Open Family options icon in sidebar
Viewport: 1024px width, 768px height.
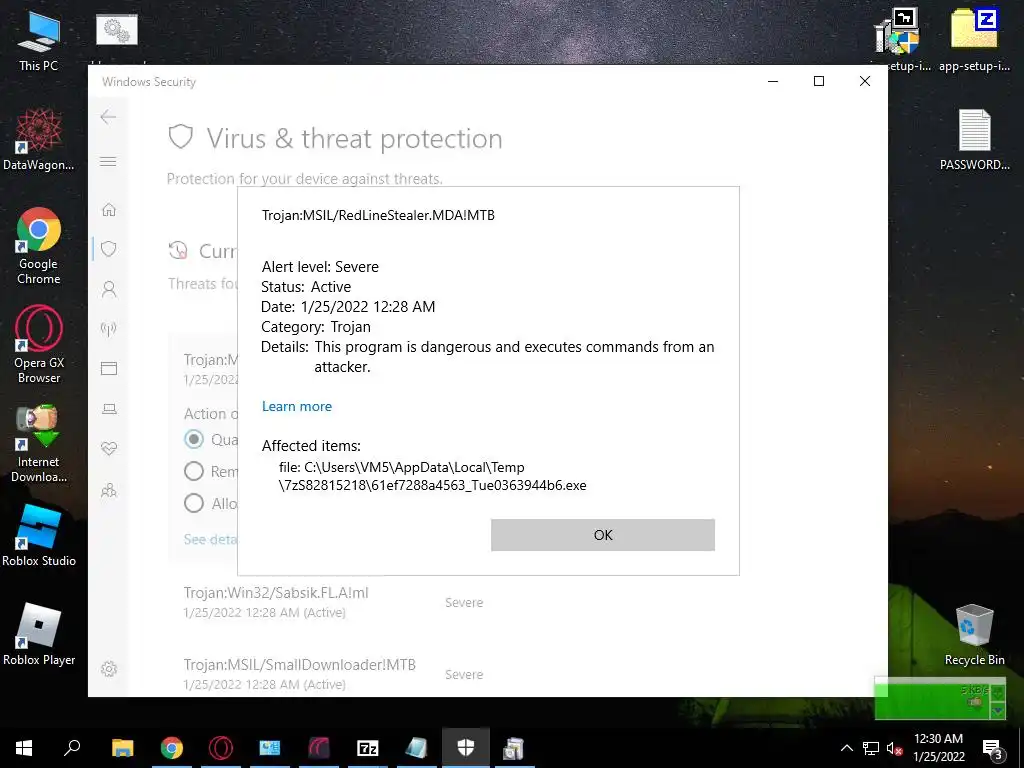pos(108,490)
